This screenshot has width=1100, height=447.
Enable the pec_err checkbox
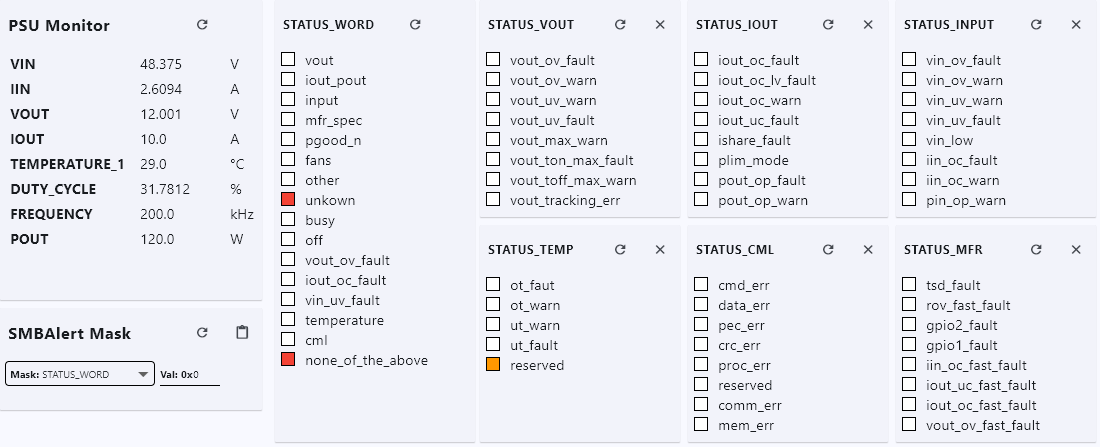pos(701,325)
